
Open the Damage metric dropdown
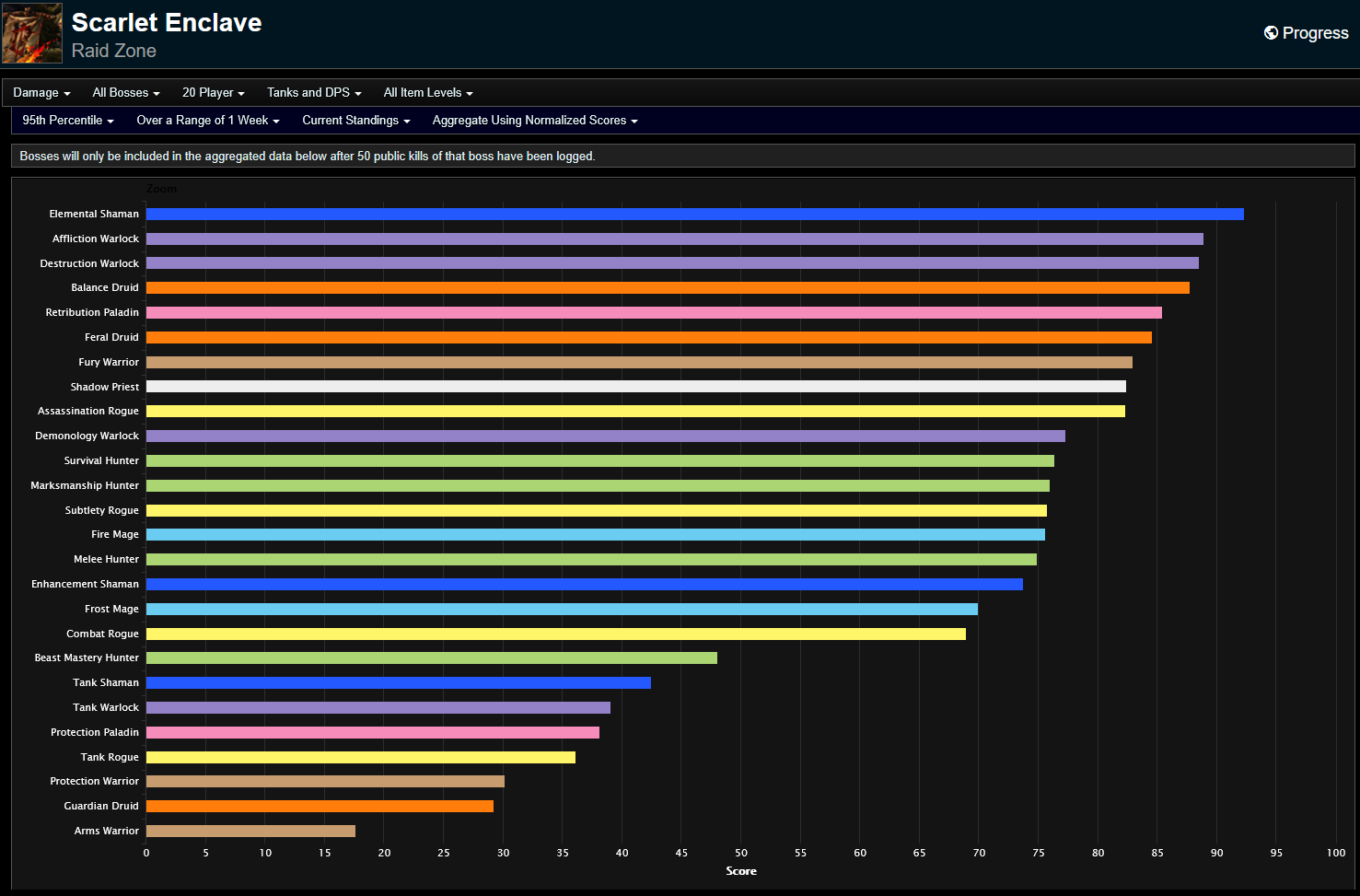39,92
